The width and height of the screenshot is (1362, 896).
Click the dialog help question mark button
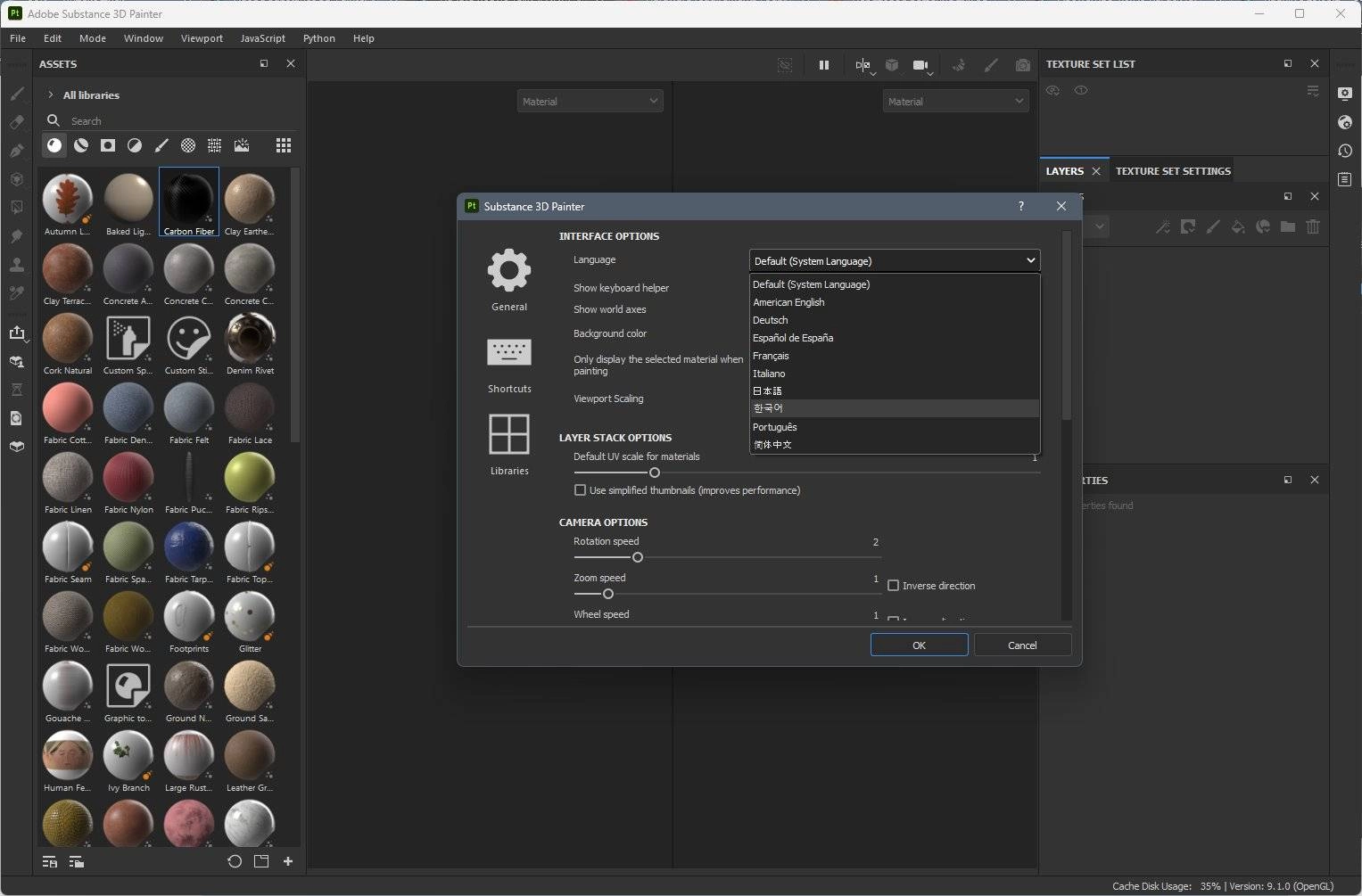[1021, 206]
